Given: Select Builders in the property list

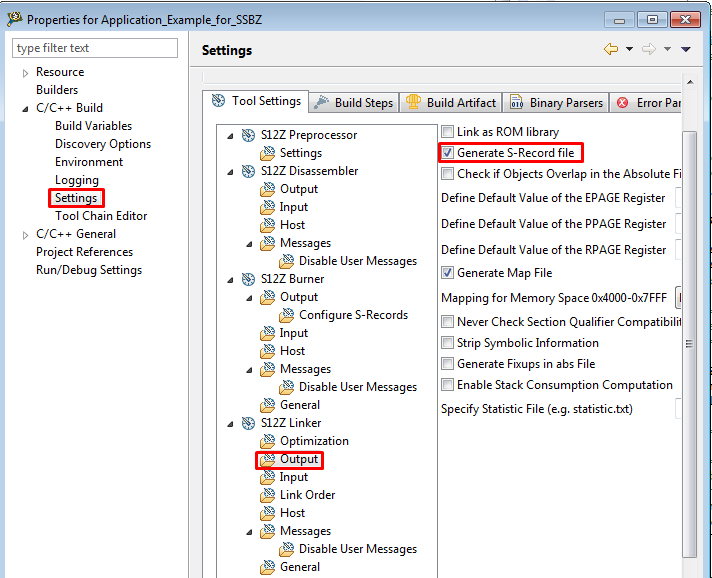Looking at the screenshot, I should click(x=57, y=90).
